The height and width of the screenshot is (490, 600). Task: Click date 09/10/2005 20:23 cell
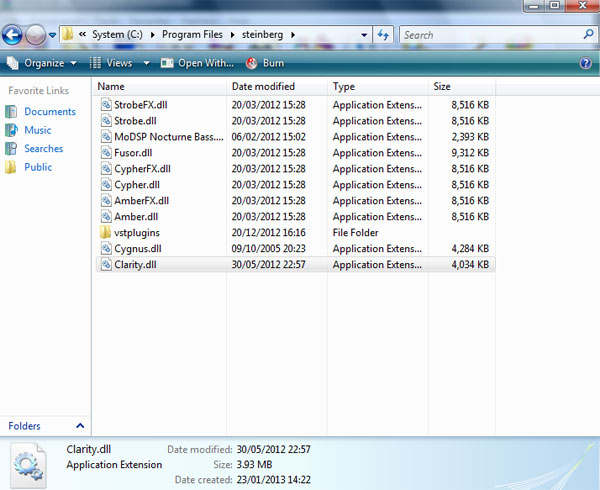(x=268, y=249)
